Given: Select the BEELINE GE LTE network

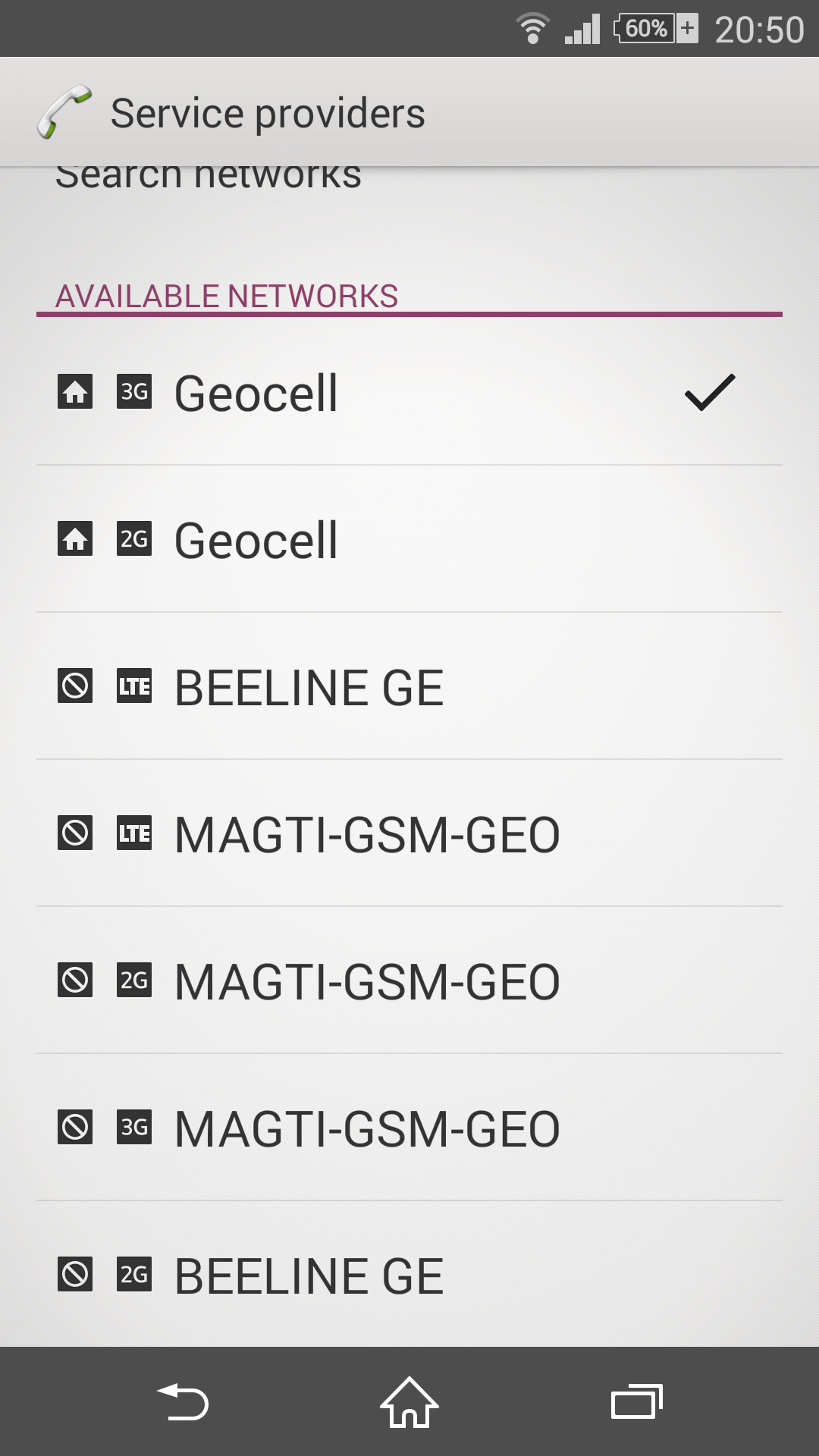Looking at the screenshot, I should (409, 687).
